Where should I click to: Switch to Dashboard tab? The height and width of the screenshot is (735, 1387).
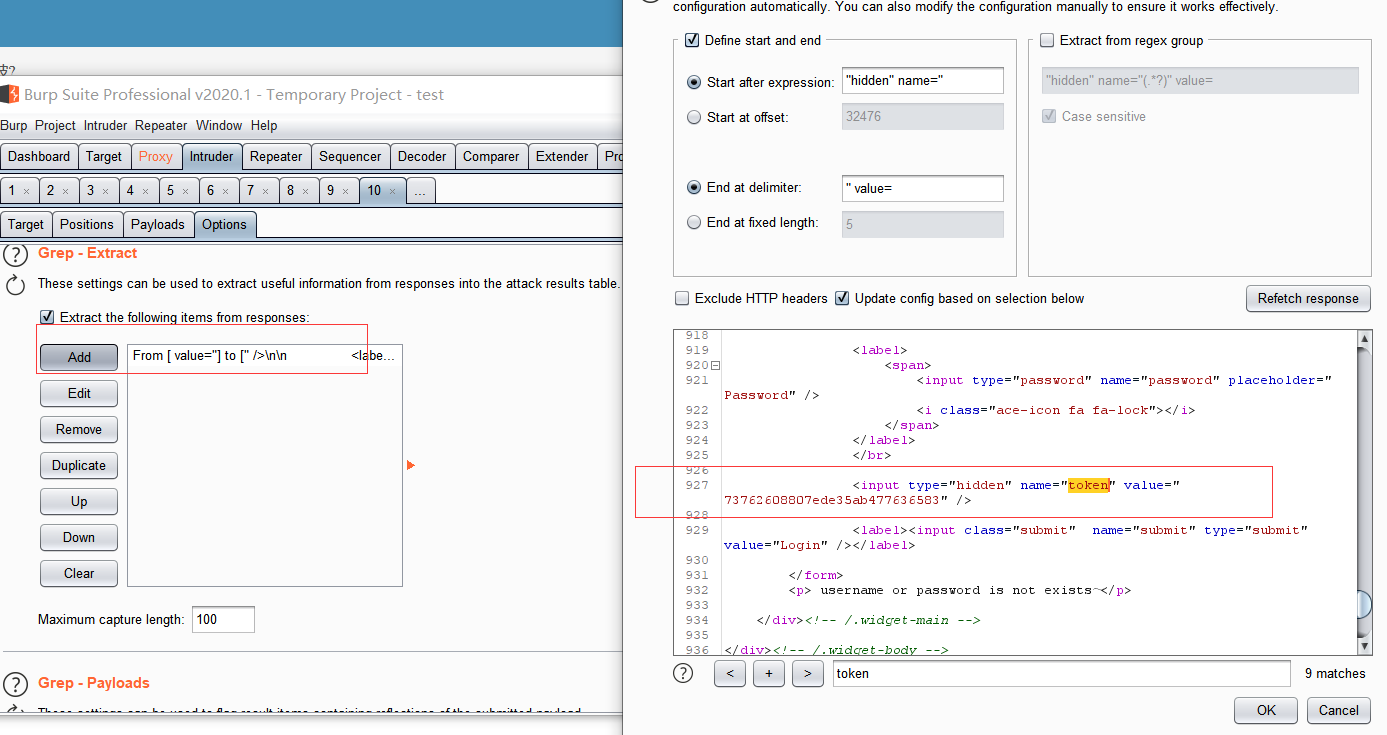(x=39, y=157)
